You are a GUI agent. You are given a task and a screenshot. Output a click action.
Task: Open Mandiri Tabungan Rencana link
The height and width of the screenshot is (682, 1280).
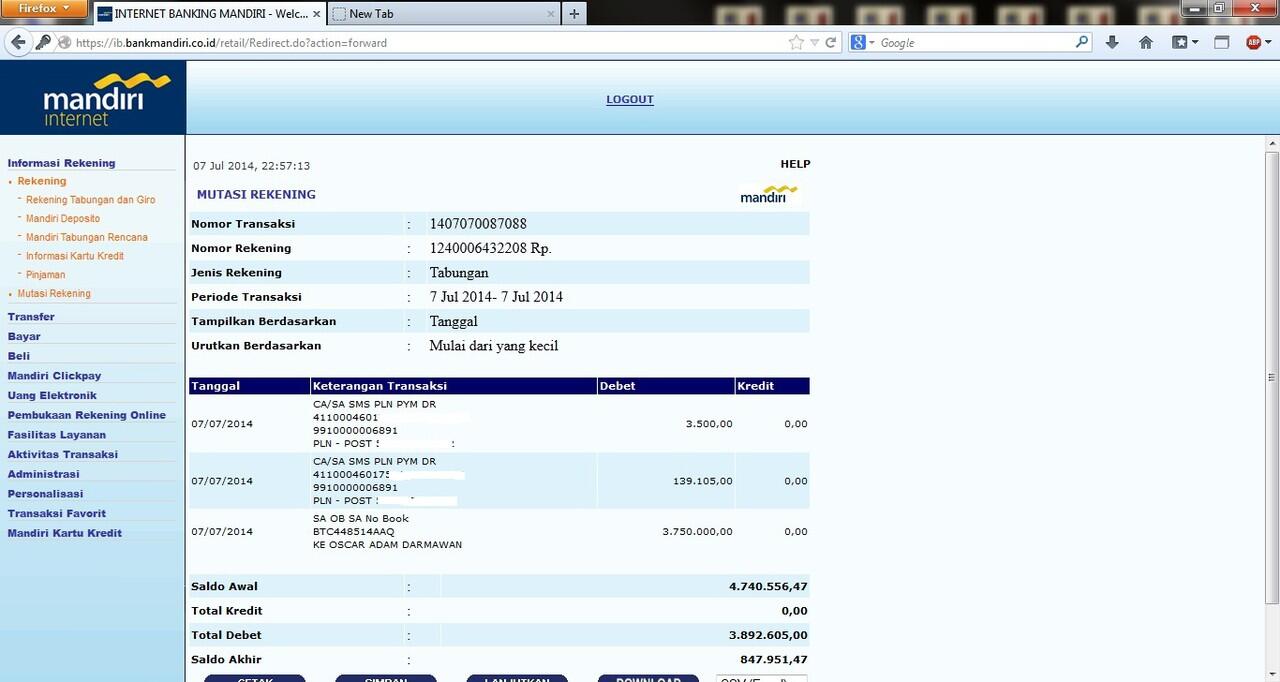[87, 237]
